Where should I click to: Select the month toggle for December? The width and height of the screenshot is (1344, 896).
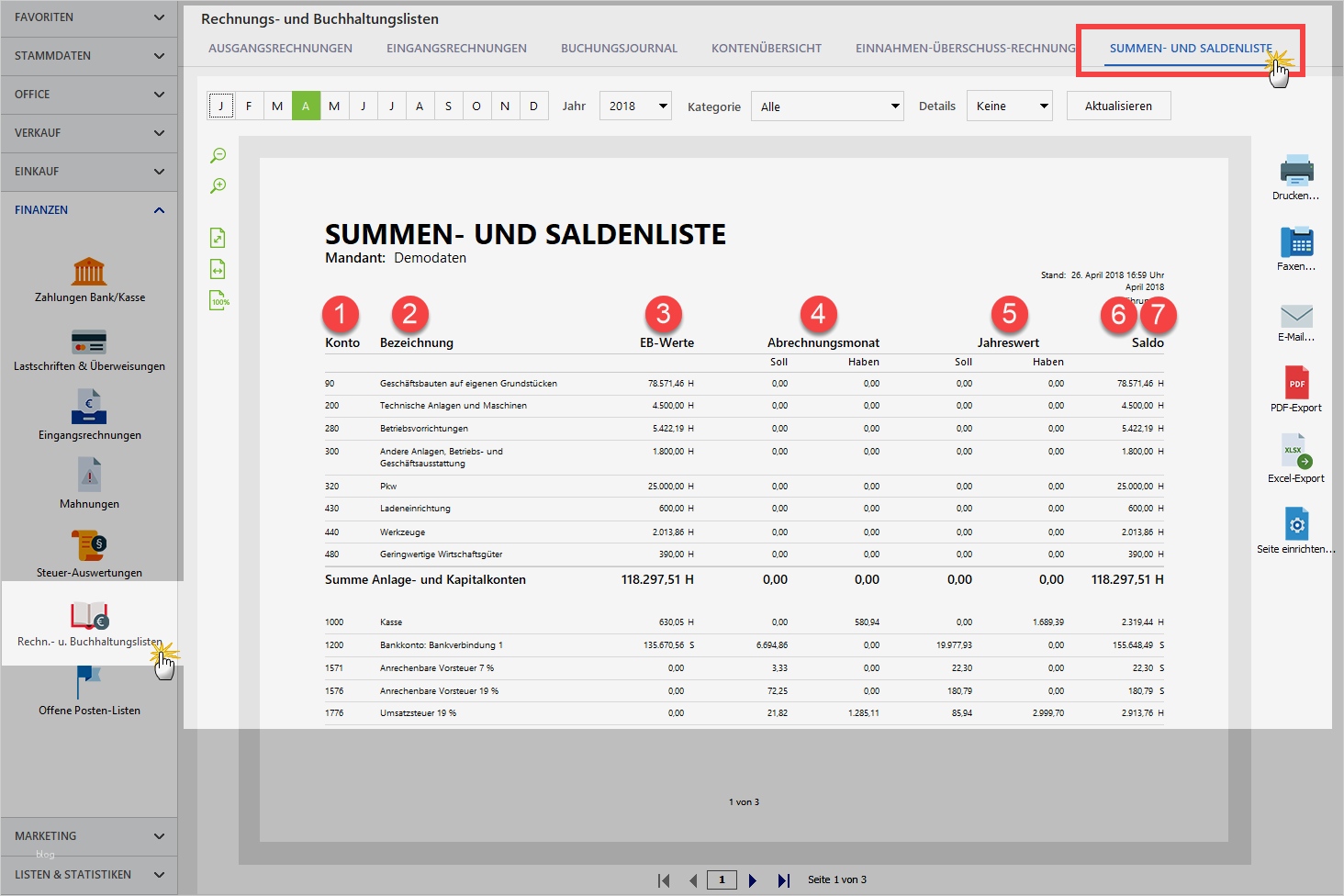[x=533, y=106]
